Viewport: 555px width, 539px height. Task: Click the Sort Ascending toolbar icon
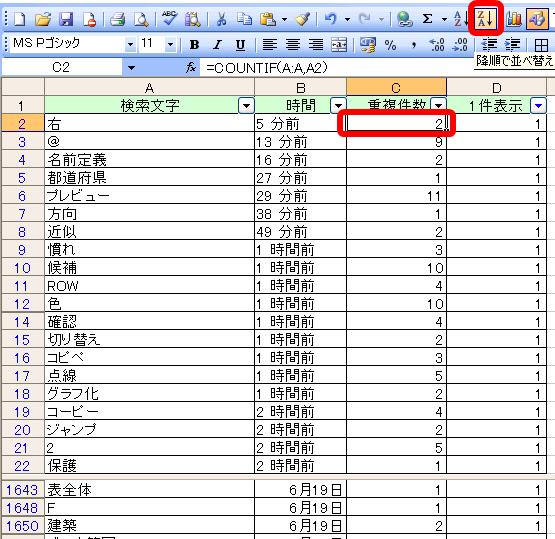coord(461,18)
